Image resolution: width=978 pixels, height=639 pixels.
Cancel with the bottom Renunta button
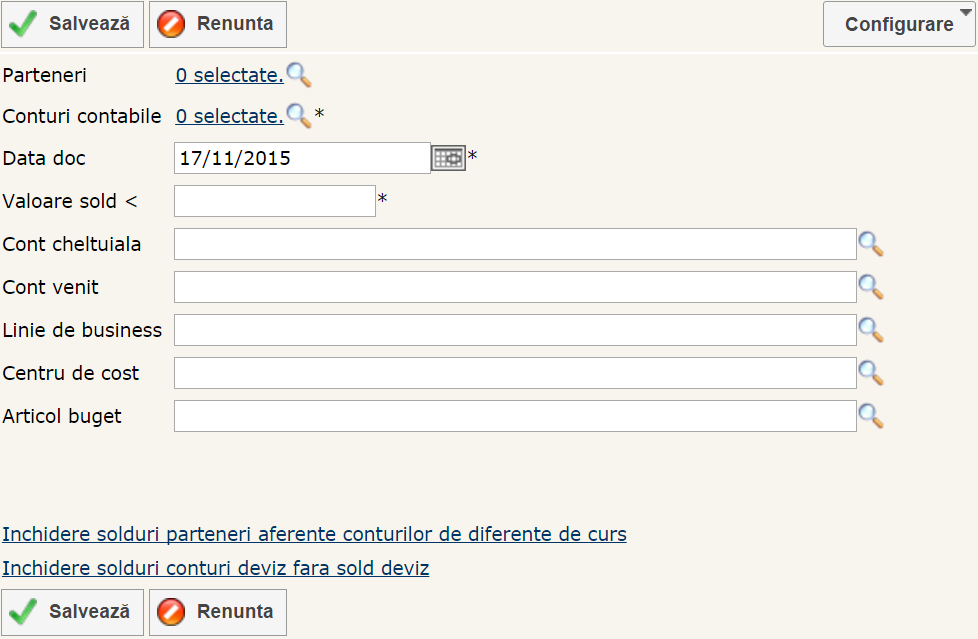(218, 612)
